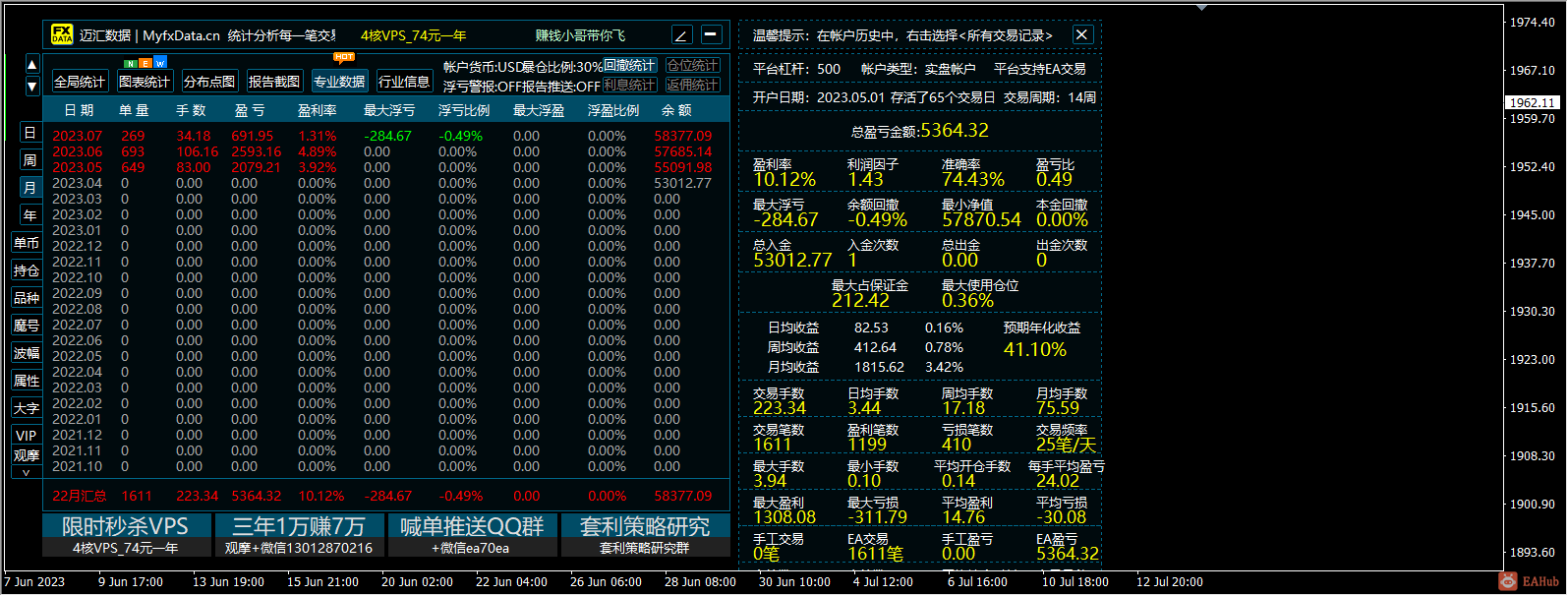Click the 22月汇总 summary row label
The image size is (1568, 596).
tap(80, 496)
